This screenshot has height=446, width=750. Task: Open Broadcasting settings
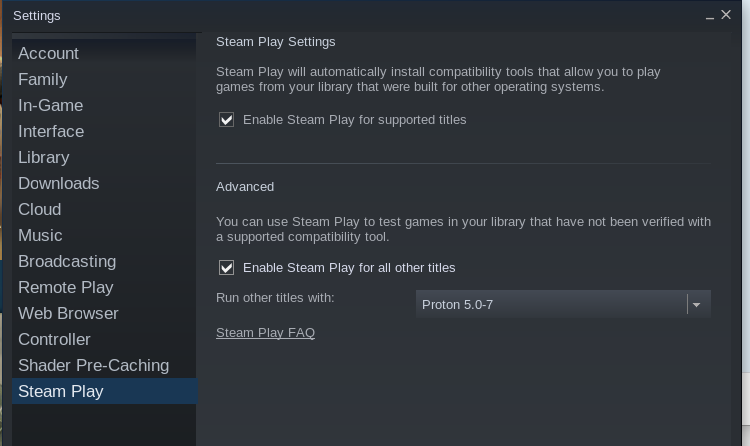pyautogui.click(x=67, y=262)
